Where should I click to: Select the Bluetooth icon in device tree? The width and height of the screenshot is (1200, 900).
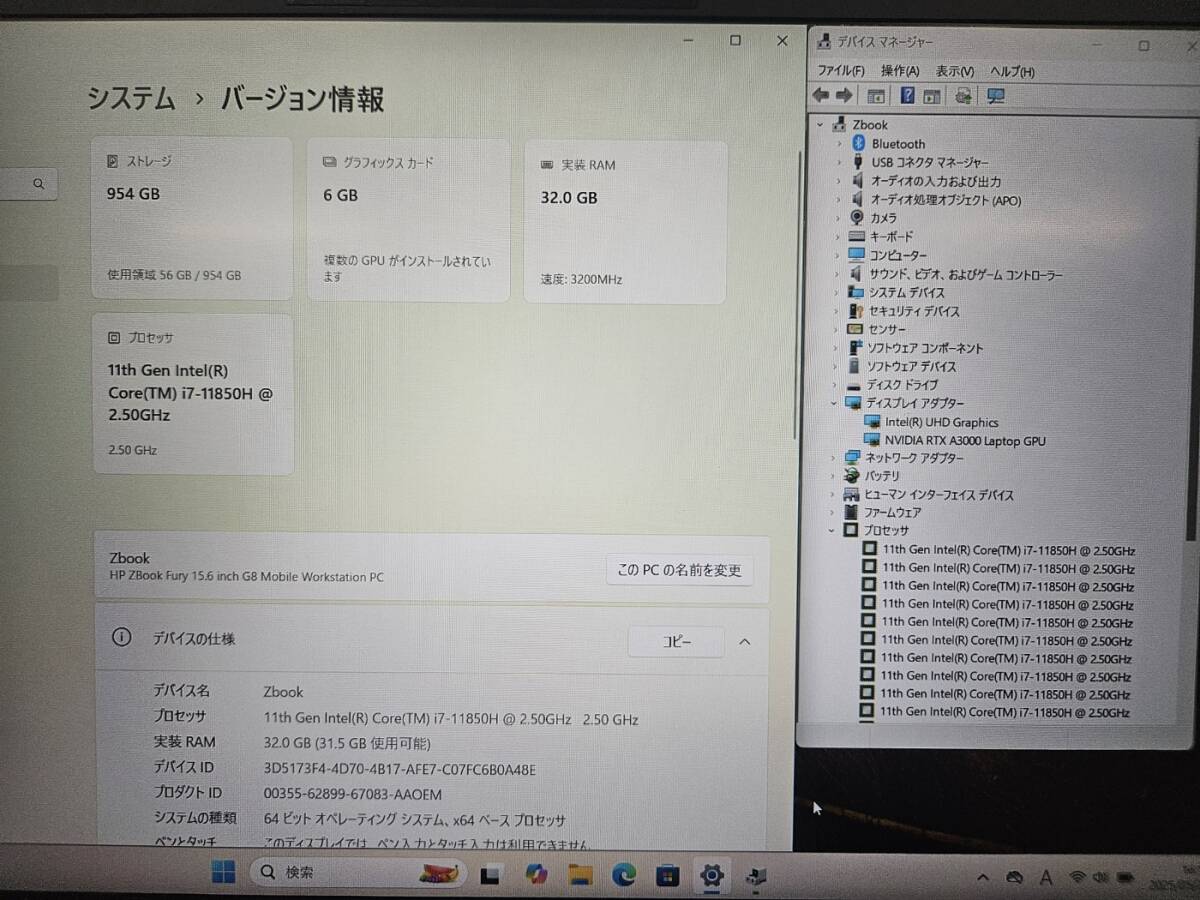coord(857,143)
